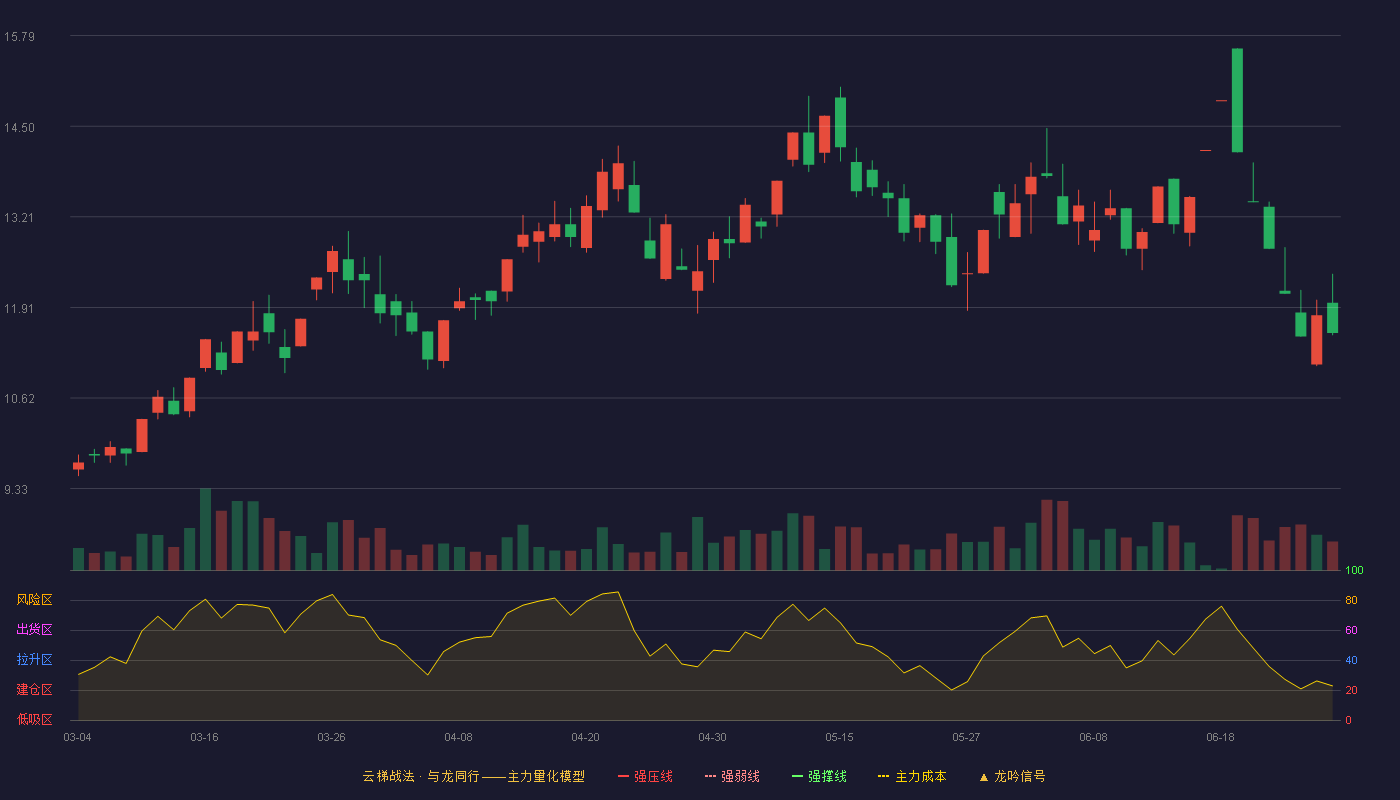Click the 风险区 zone label
Viewport: 1400px width, 800px height.
click(x=34, y=600)
